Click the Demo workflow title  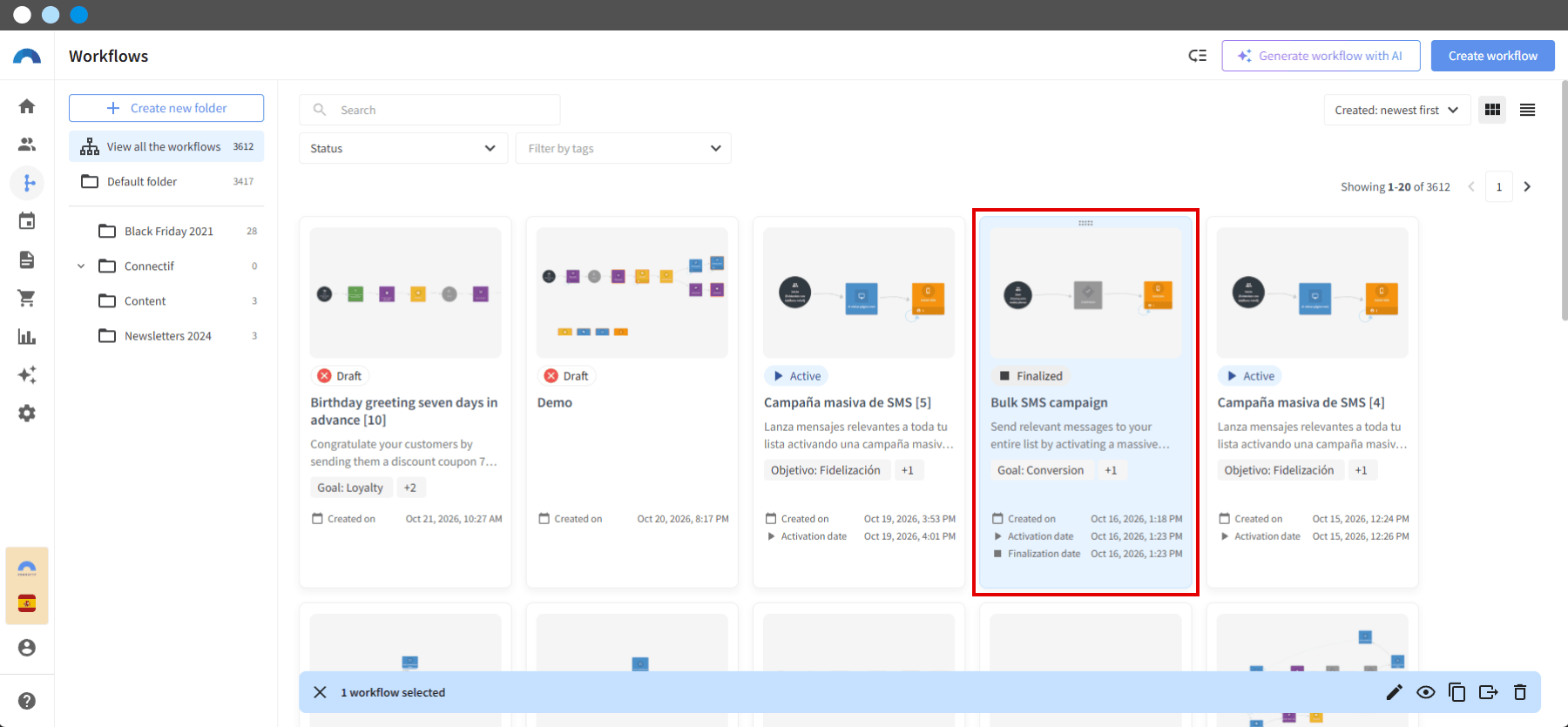[555, 402]
